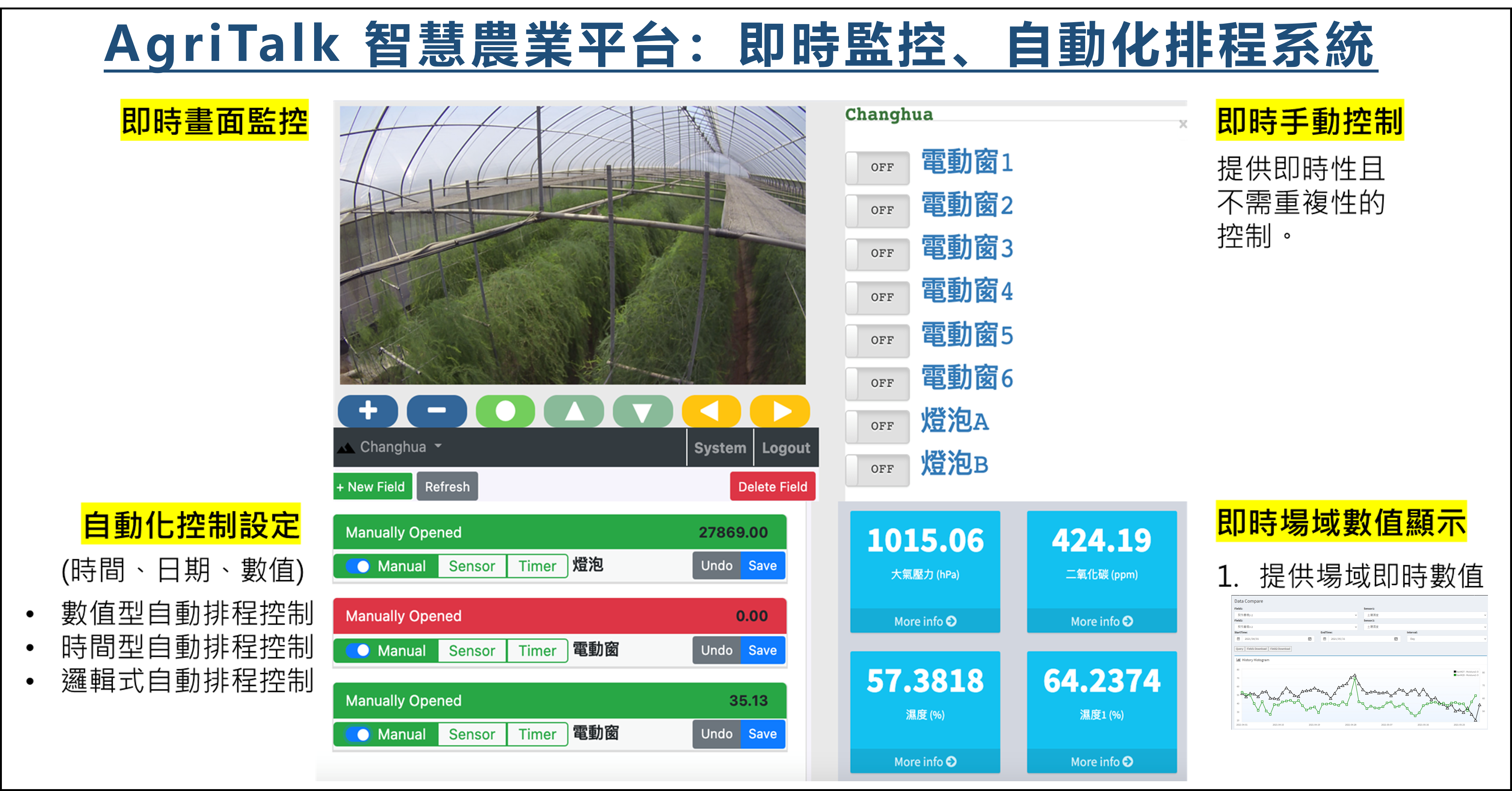The width and height of the screenshot is (1512, 791).
Task: Select the Sensor tab in the 燈泡 card
Action: tap(472, 566)
